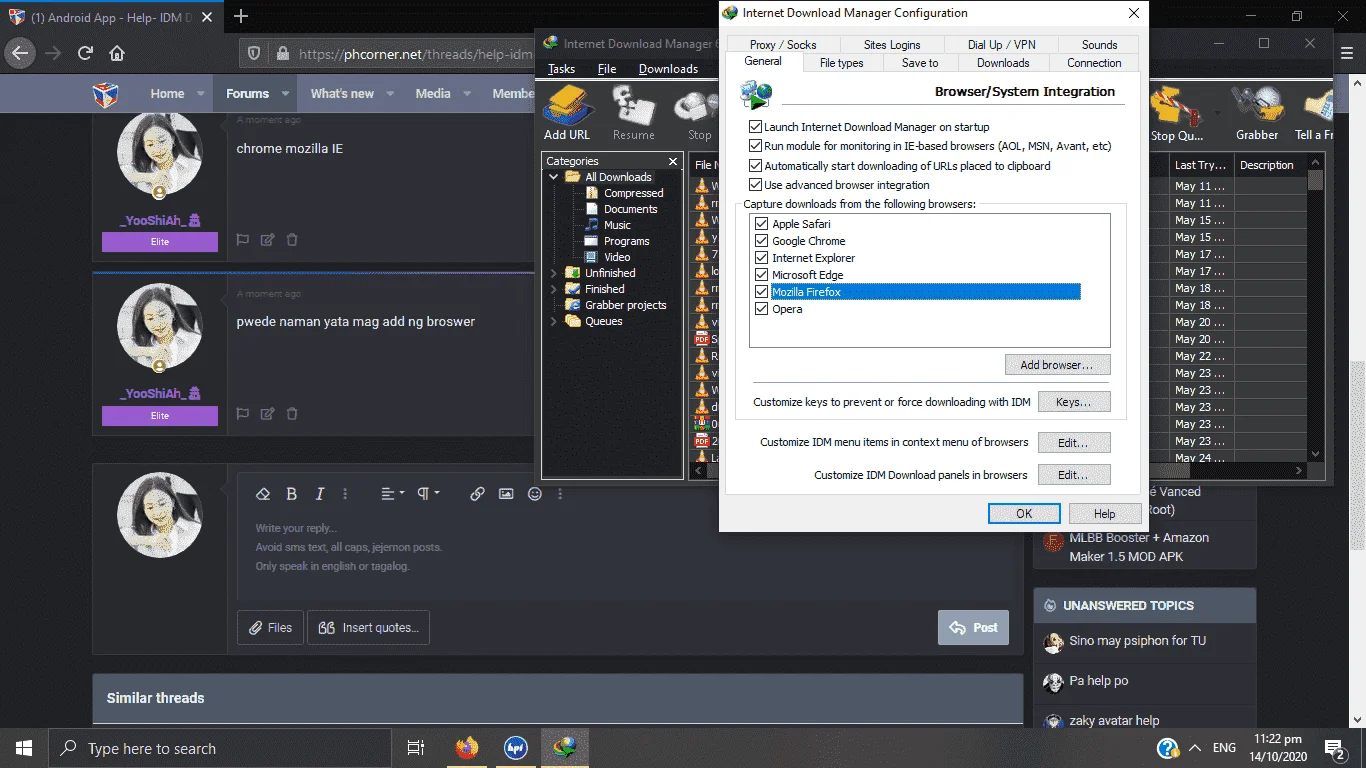
Task: Open Downloads menu in IDM
Action: pyautogui.click(x=668, y=69)
